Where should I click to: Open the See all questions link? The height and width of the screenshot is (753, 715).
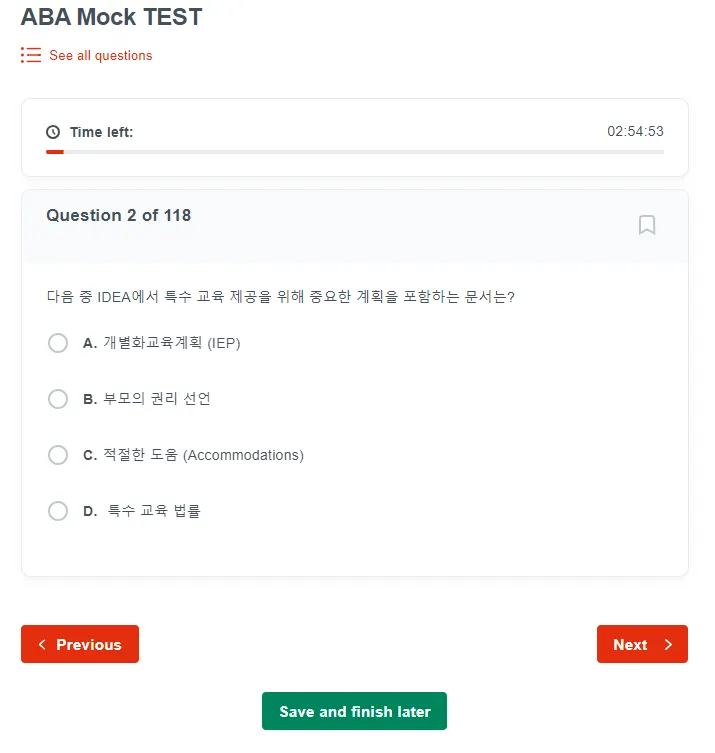100,56
